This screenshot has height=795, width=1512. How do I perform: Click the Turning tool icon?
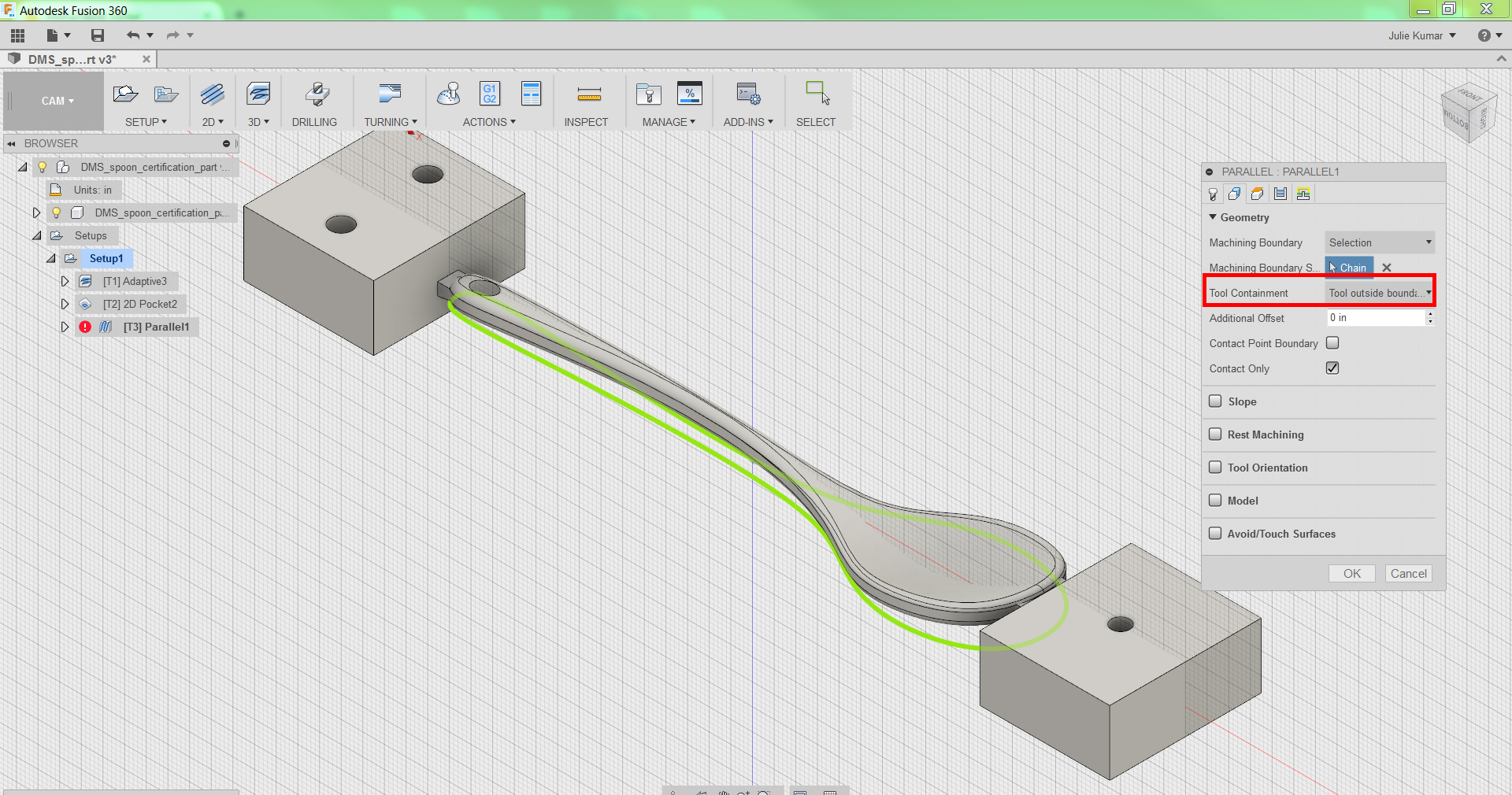coord(390,94)
